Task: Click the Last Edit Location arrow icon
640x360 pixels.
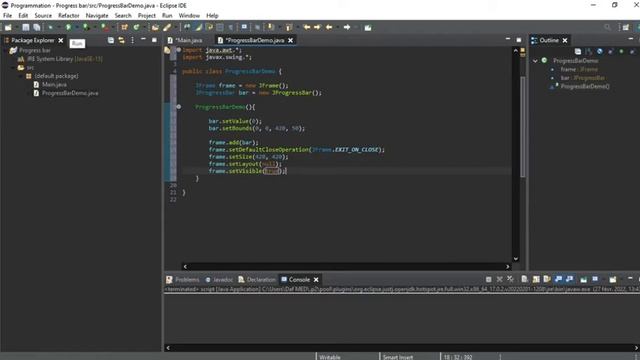Action: [307, 27]
